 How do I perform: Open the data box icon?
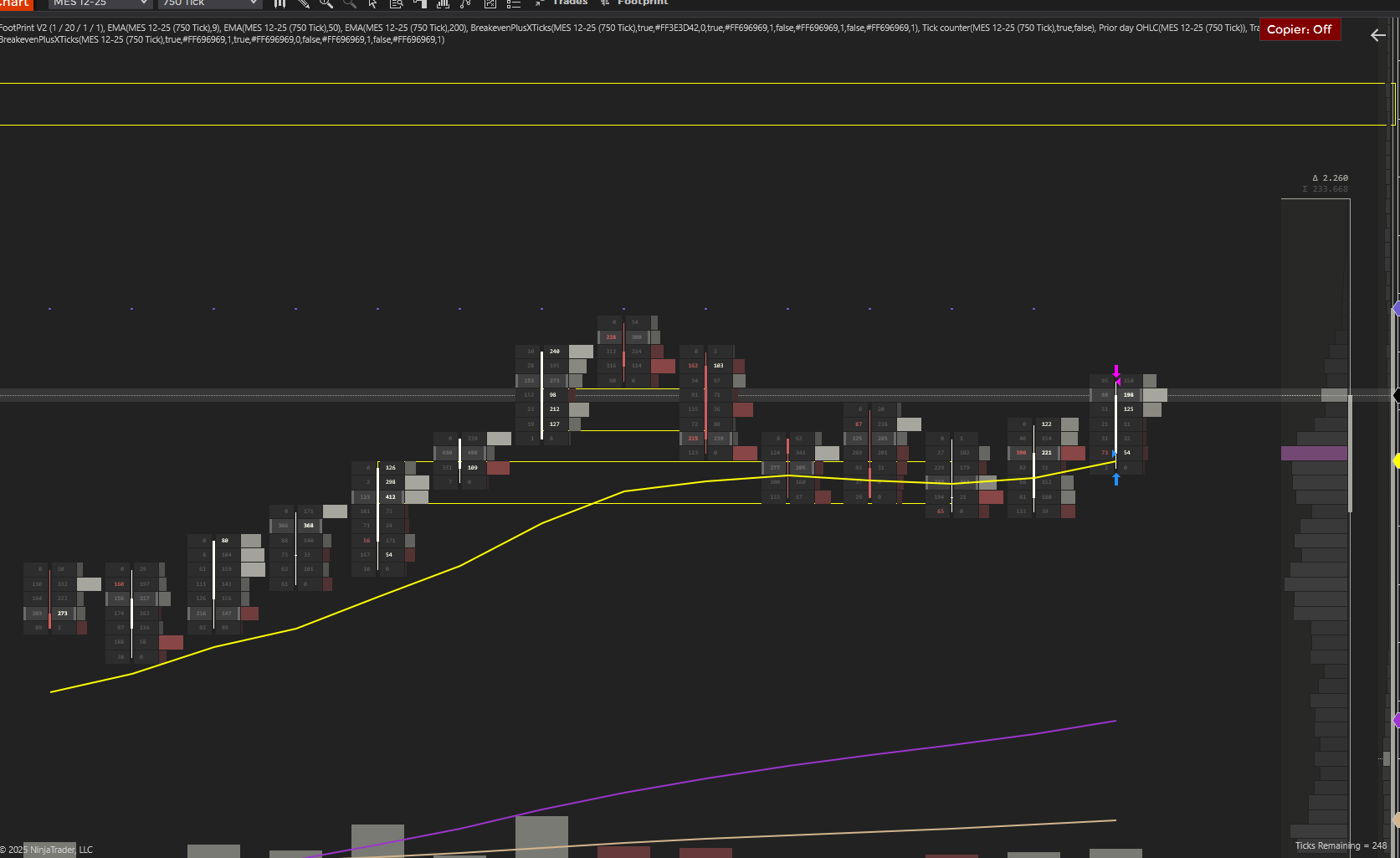pos(397,3)
